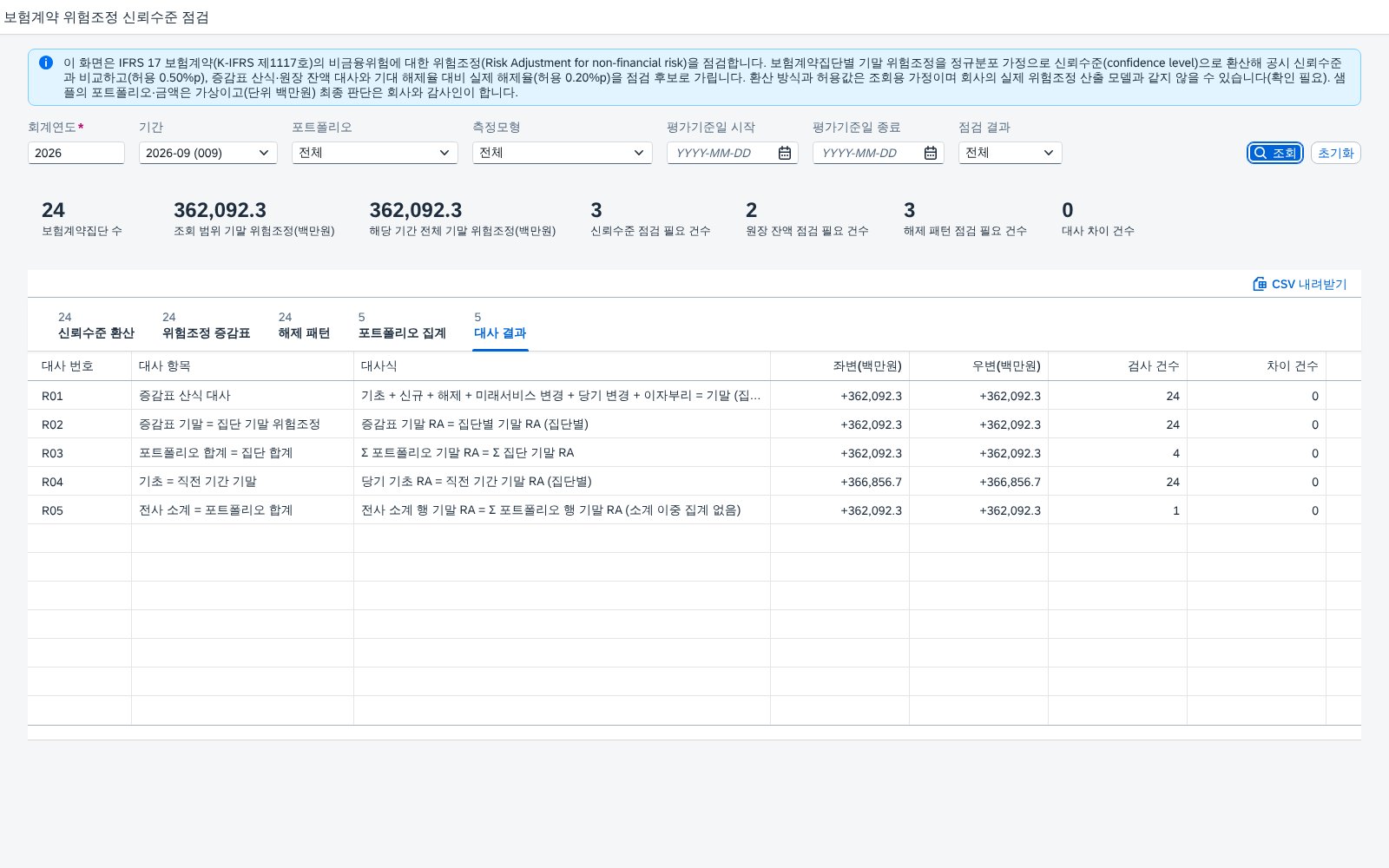Click the 보험계약집단 수 KPI
The height and width of the screenshot is (868, 1389).
(x=82, y=220)
